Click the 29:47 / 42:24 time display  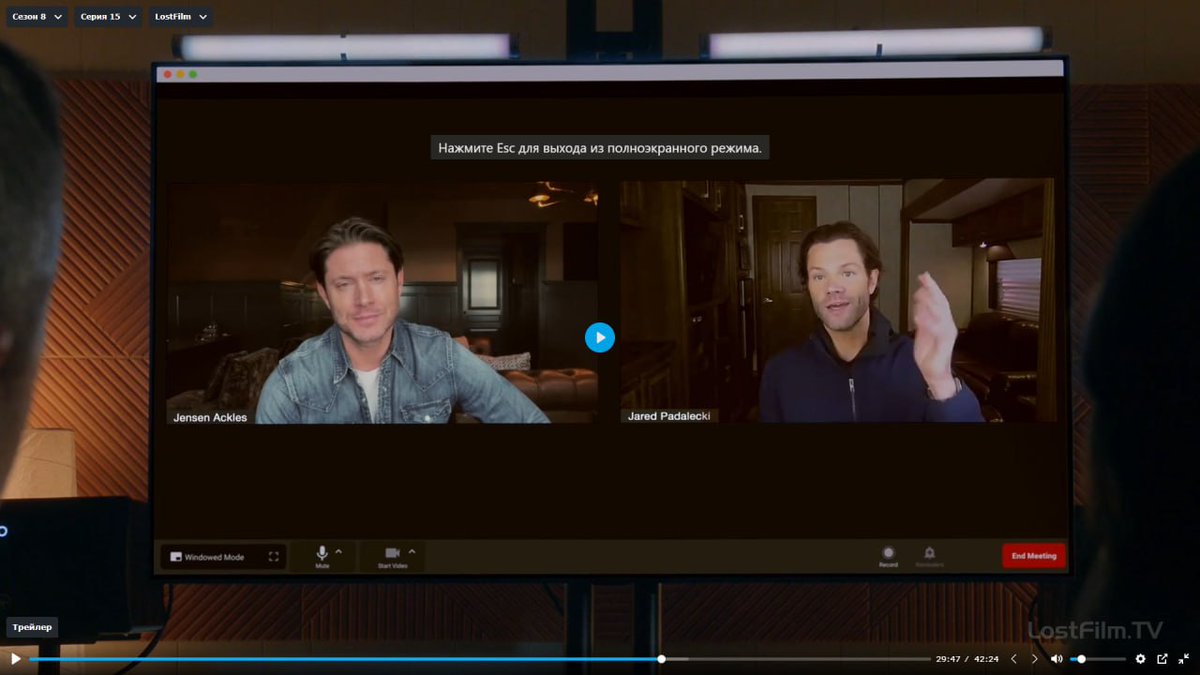tap(967, 659)
